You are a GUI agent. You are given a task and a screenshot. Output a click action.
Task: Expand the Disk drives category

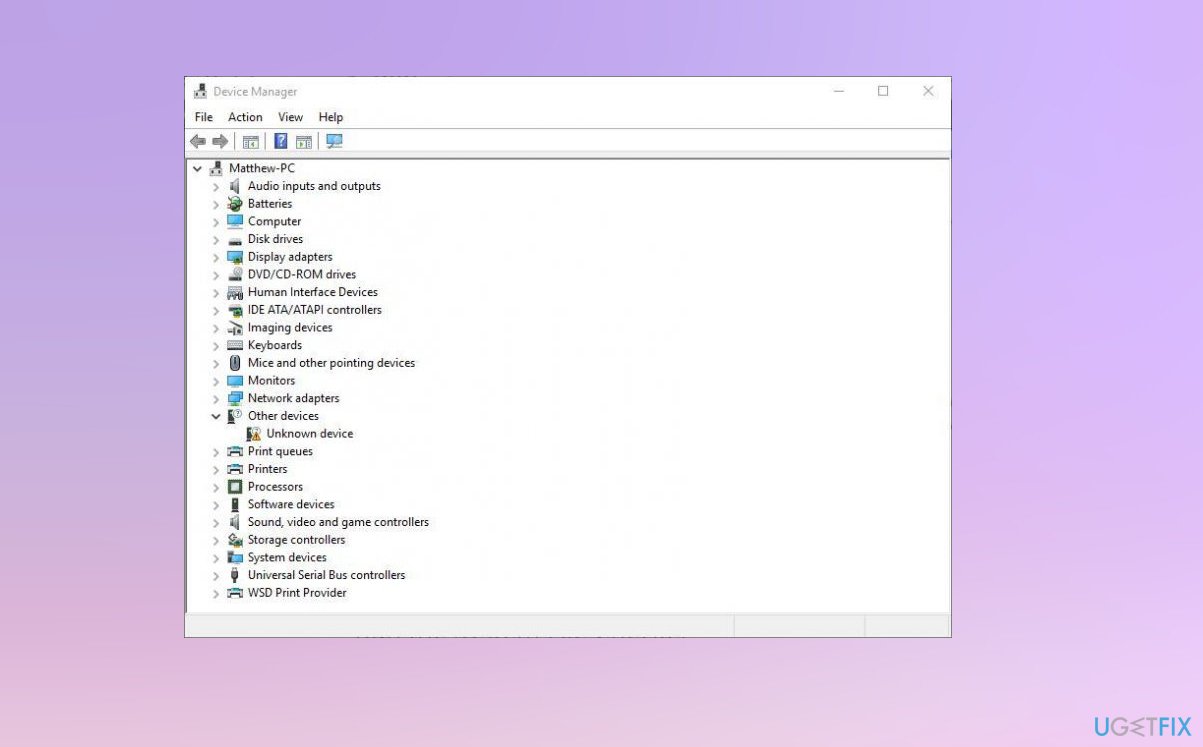216,239
